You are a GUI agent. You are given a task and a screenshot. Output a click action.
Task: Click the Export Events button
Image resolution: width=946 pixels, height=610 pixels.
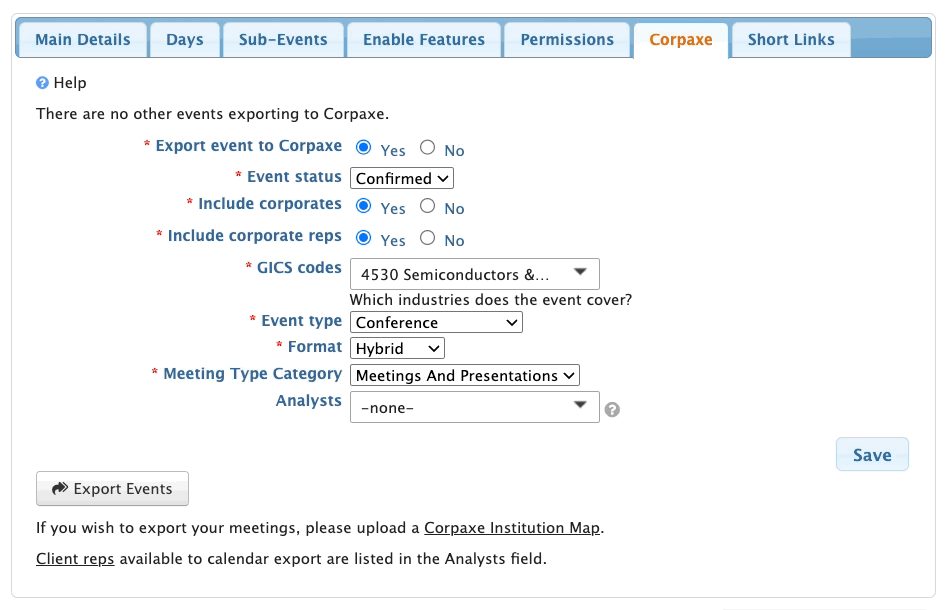(112, 489)
